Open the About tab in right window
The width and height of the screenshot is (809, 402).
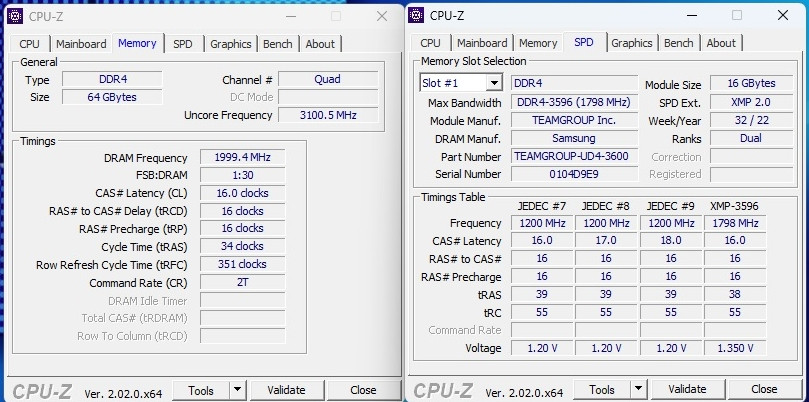click(721, 43)
